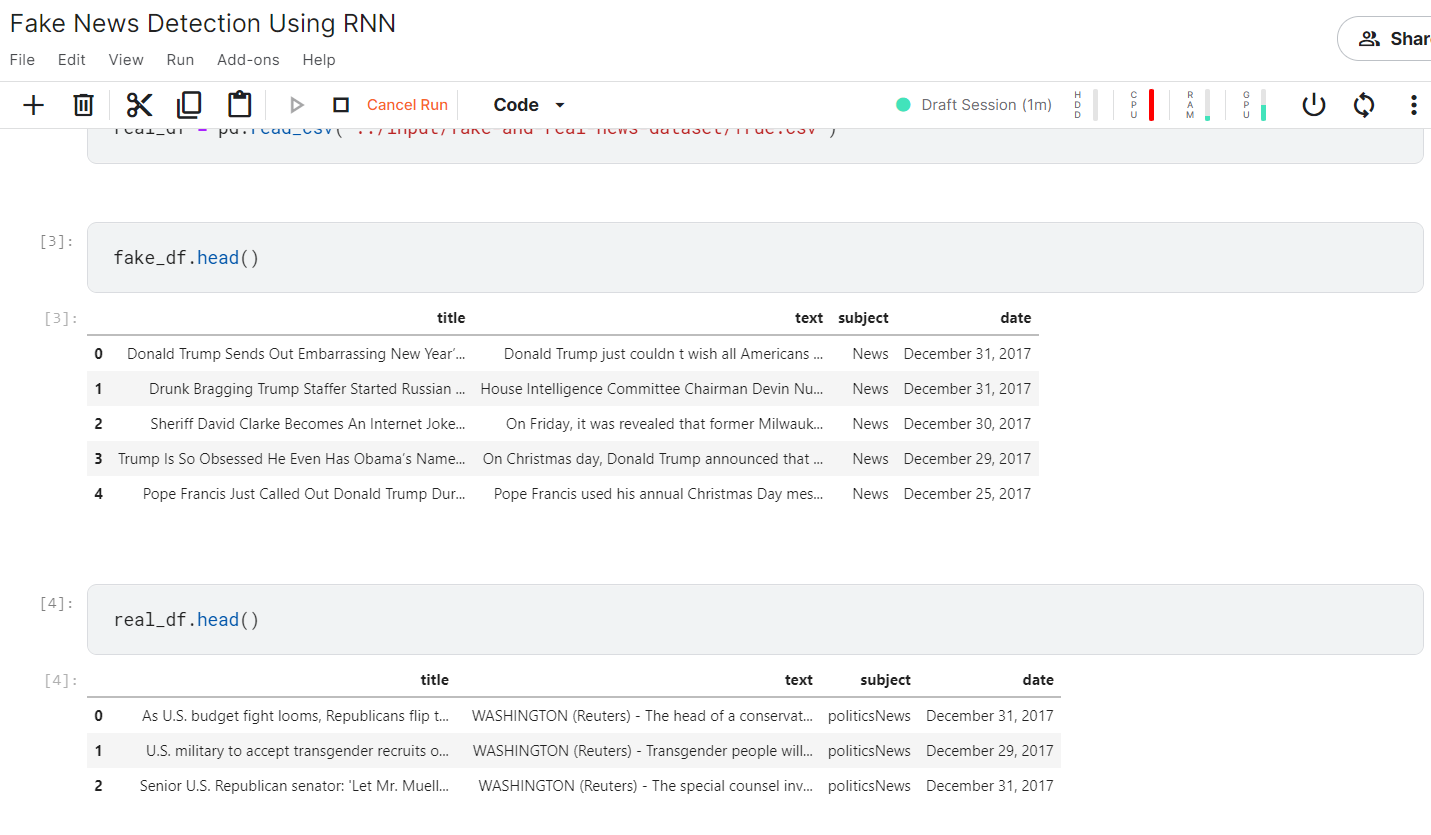Click into the fake_df.head() code cell

(755, 258)
